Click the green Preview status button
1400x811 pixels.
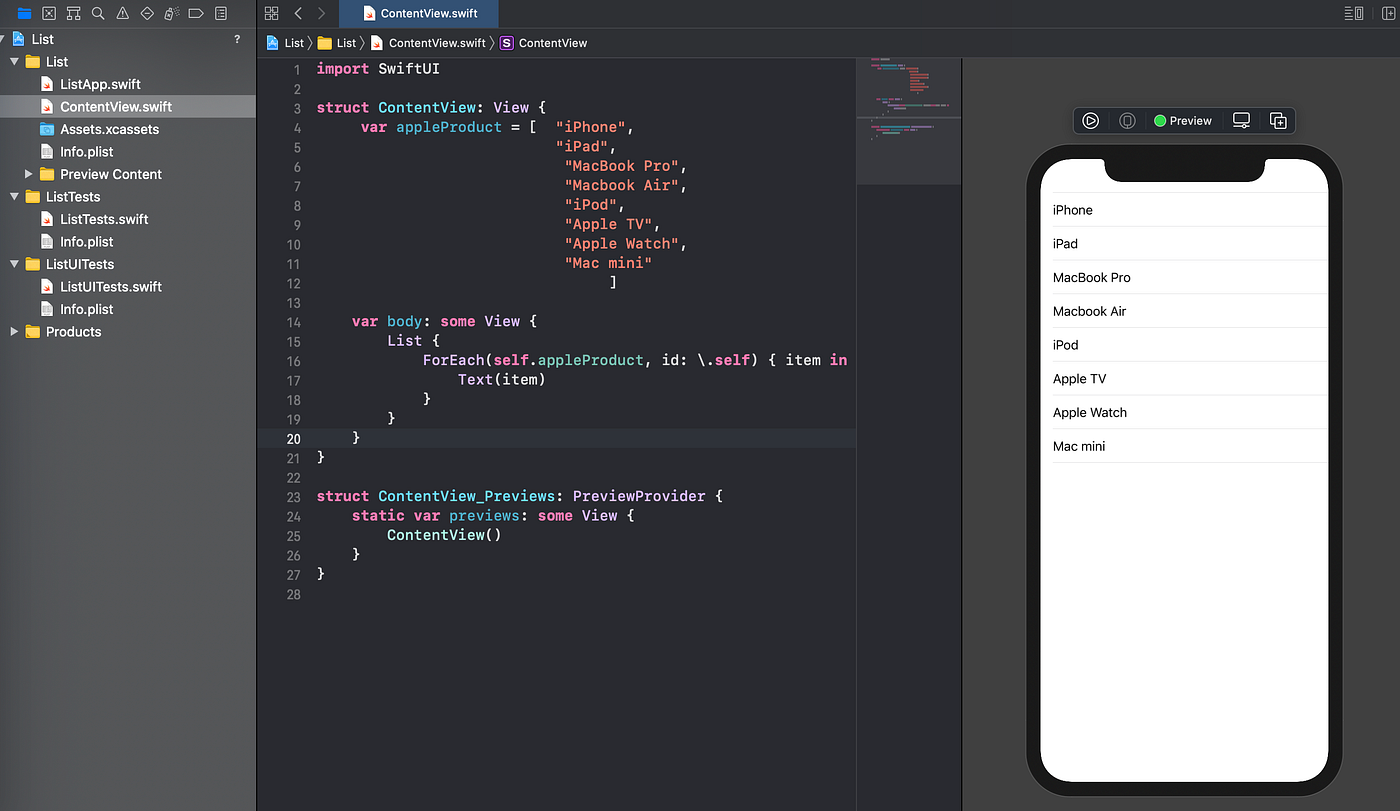coord(1183,120)
